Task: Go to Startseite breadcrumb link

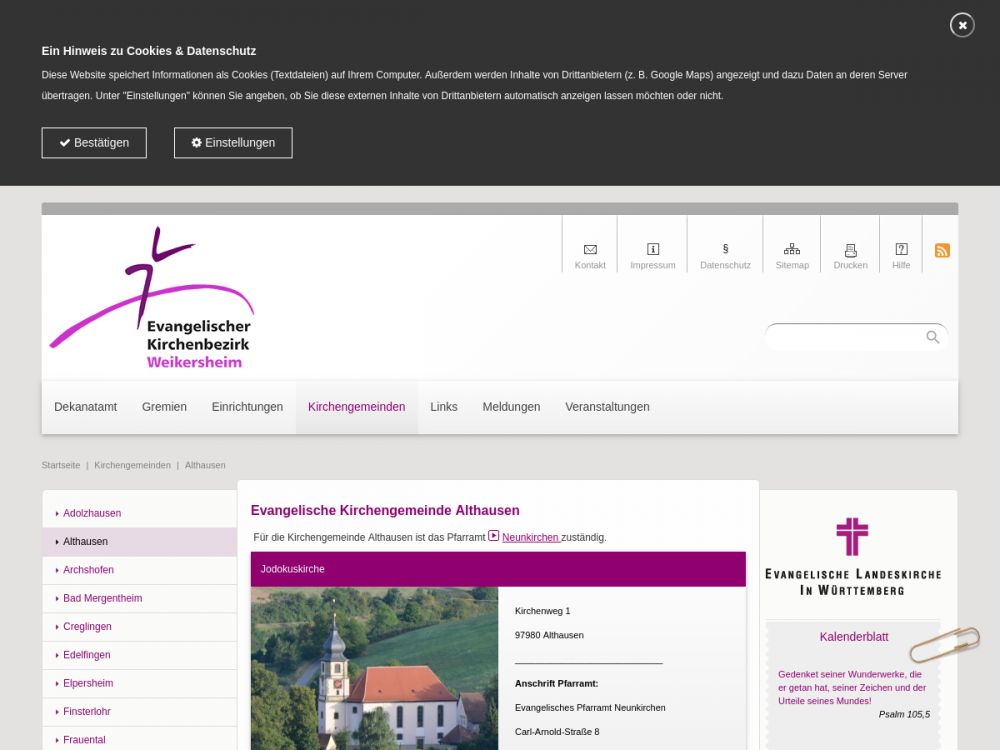Action: click(x=61, y=465)
